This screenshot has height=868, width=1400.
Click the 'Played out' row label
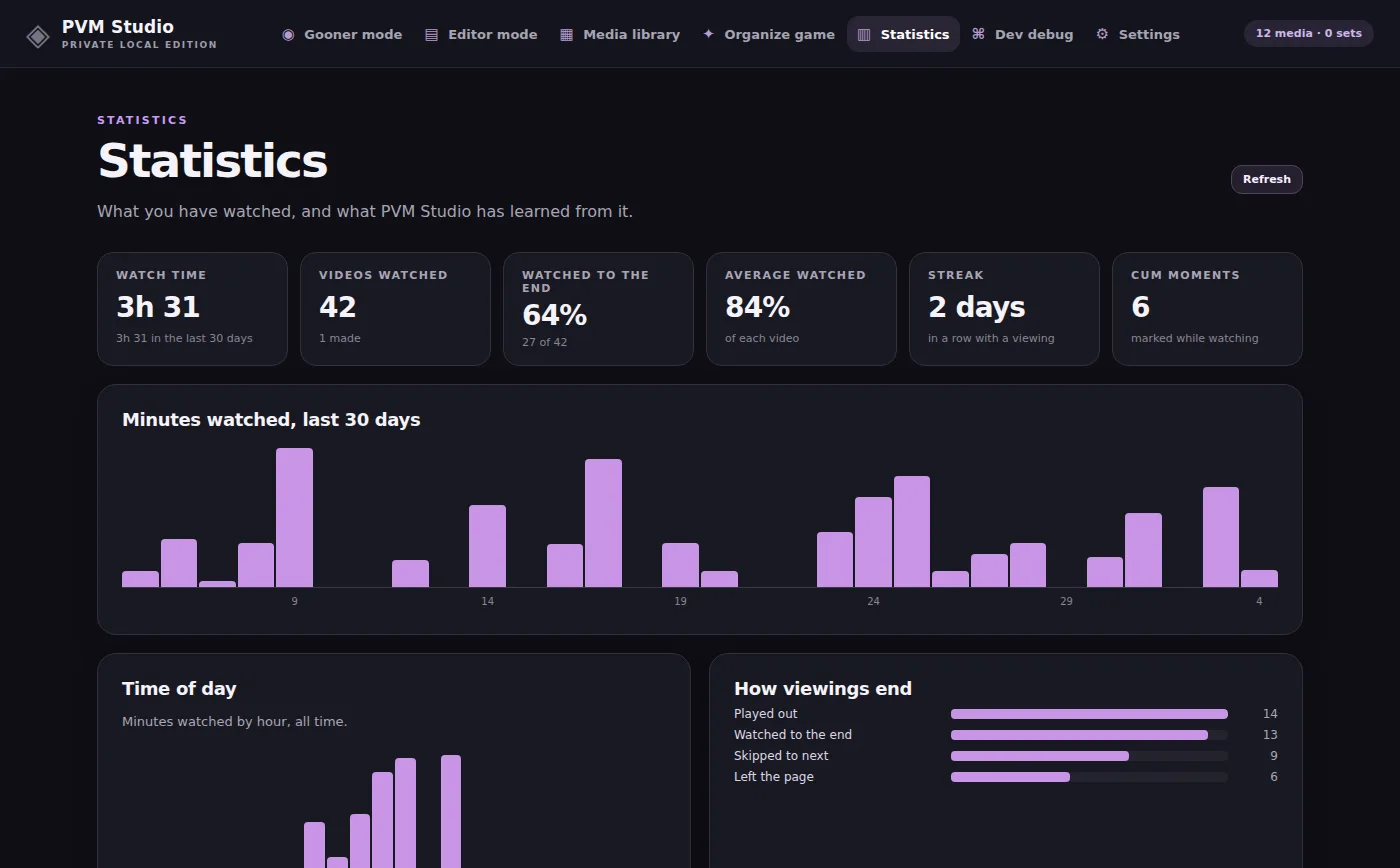tap(766, 714)
